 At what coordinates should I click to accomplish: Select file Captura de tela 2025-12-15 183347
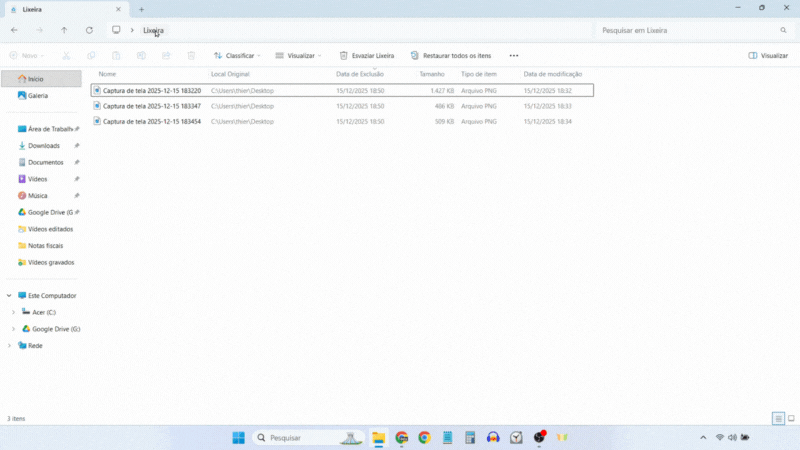click(x=151, y=106)
